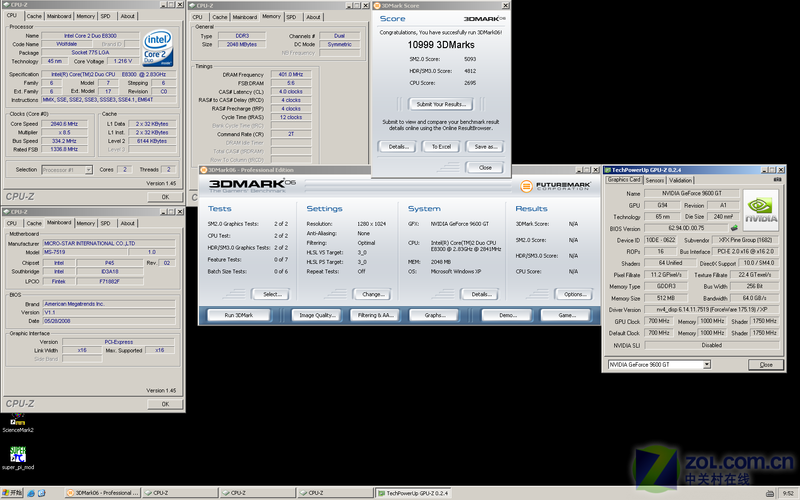Switch to 3DMark06 taskbar button

pos(103,493)
